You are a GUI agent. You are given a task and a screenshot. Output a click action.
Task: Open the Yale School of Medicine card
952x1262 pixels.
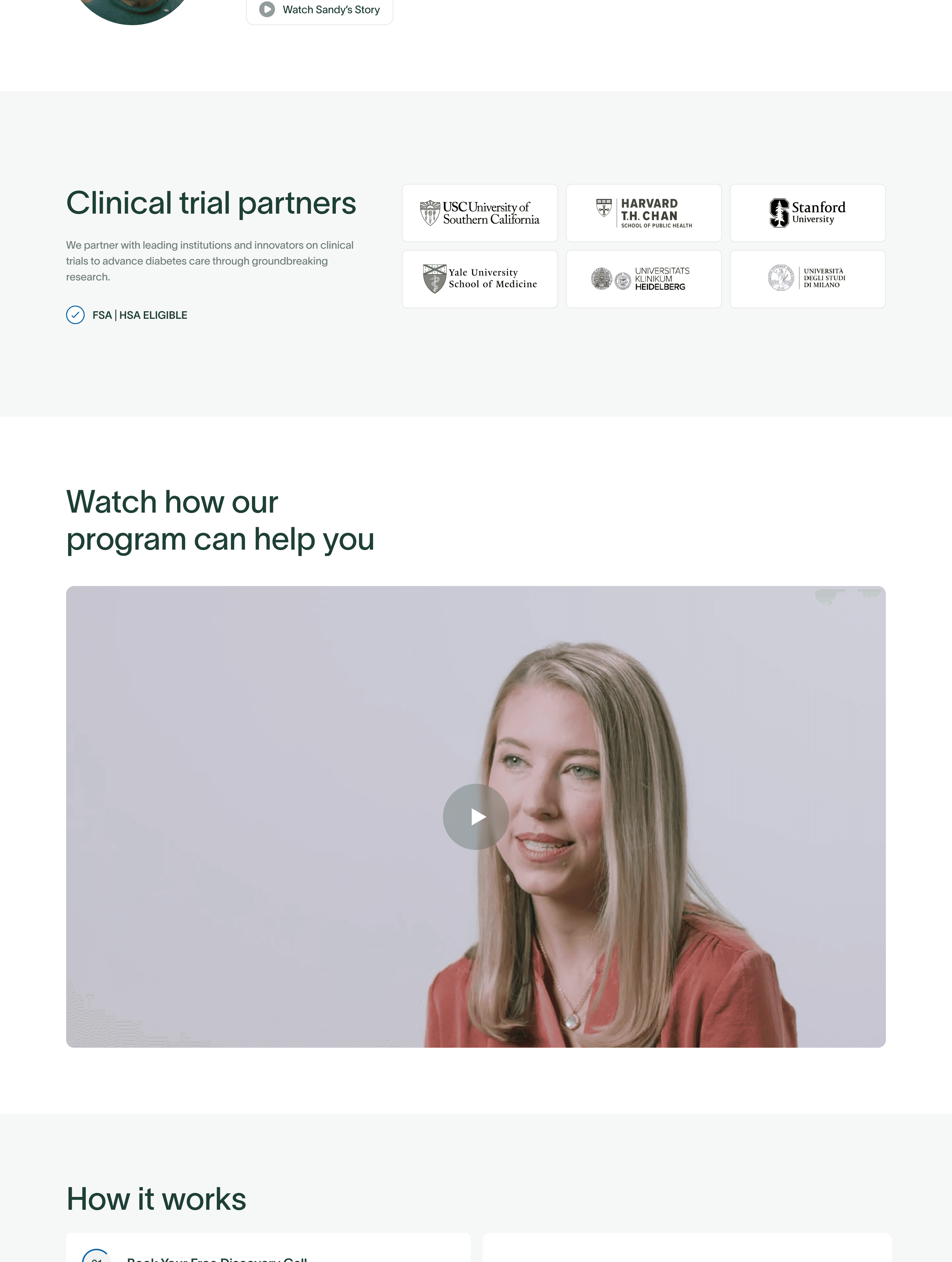(x=480, y=279)
